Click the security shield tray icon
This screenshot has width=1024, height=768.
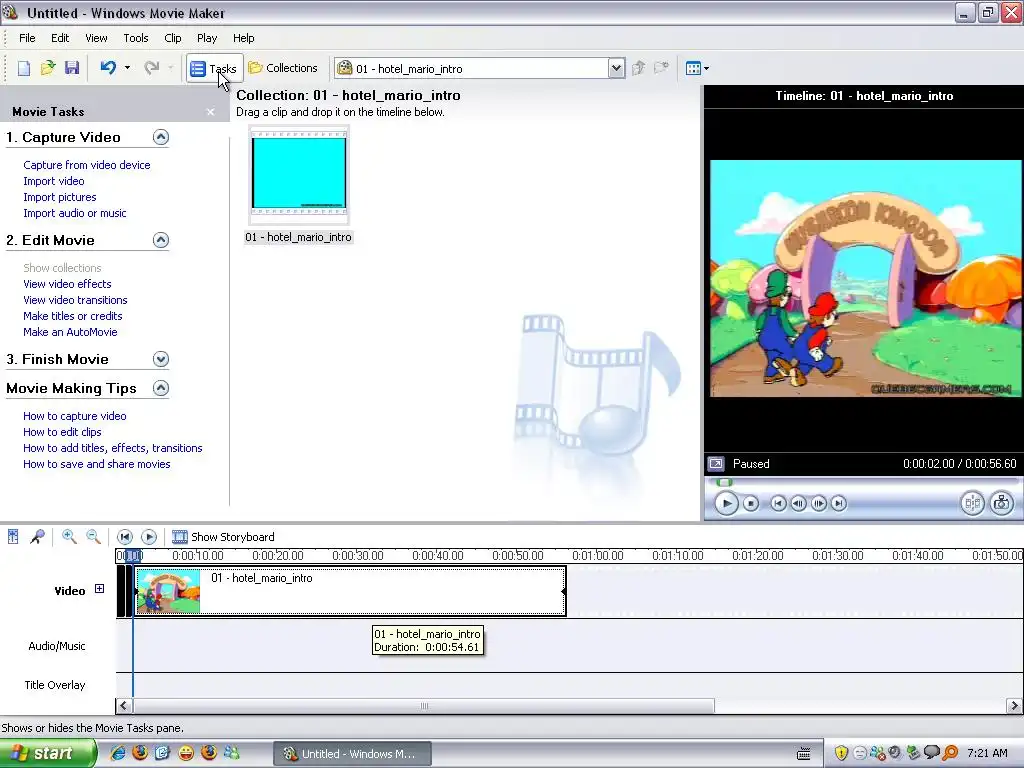[841, 753]
